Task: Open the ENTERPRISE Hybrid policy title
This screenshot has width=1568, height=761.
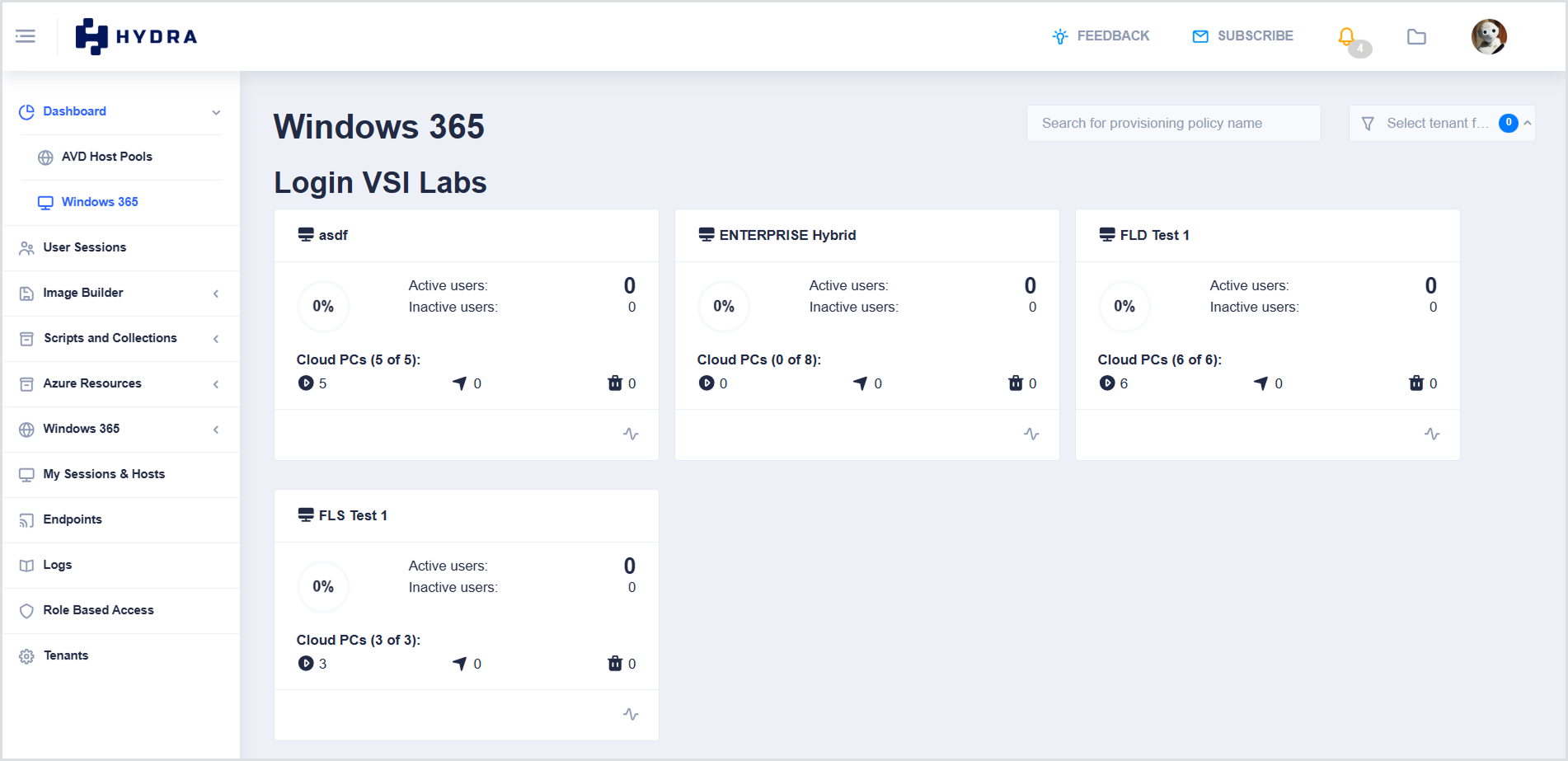Action: pos(787,235)
